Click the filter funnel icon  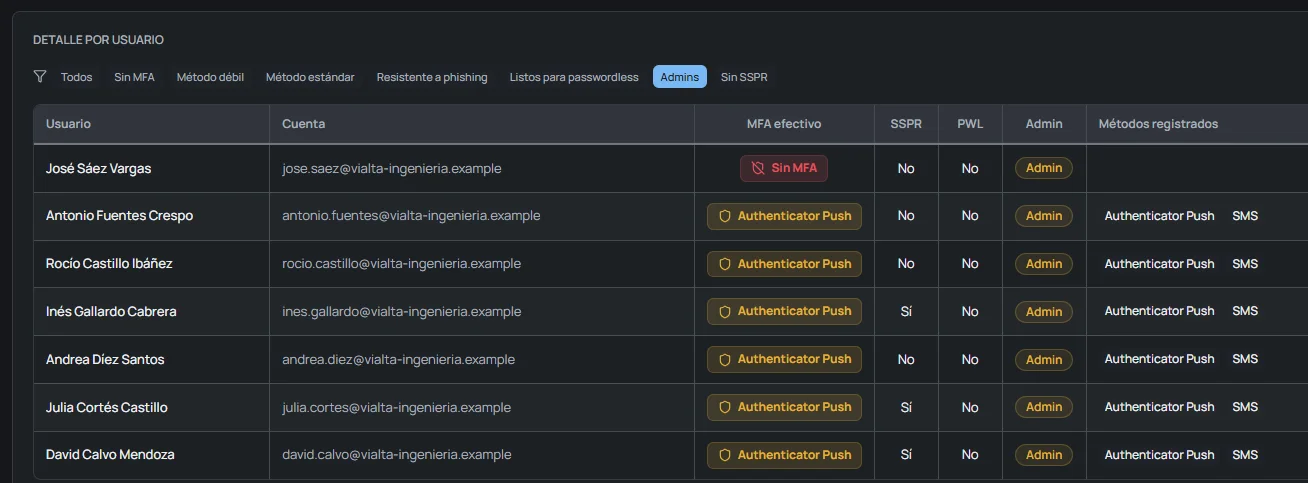tap(40, 76)
